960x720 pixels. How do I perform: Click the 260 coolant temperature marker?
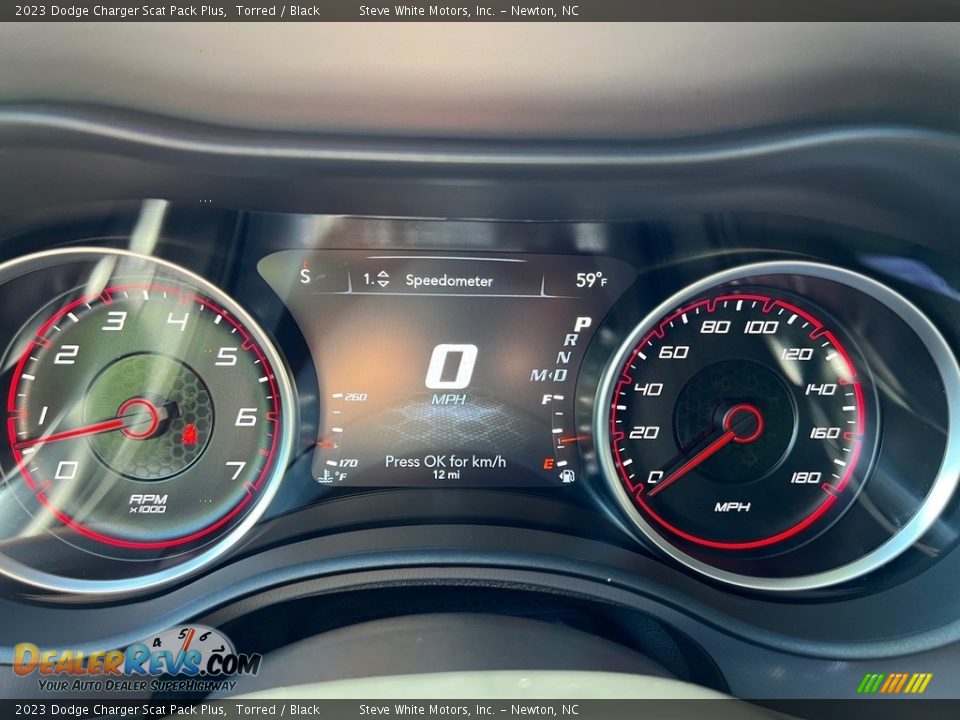tap(355, 397)
